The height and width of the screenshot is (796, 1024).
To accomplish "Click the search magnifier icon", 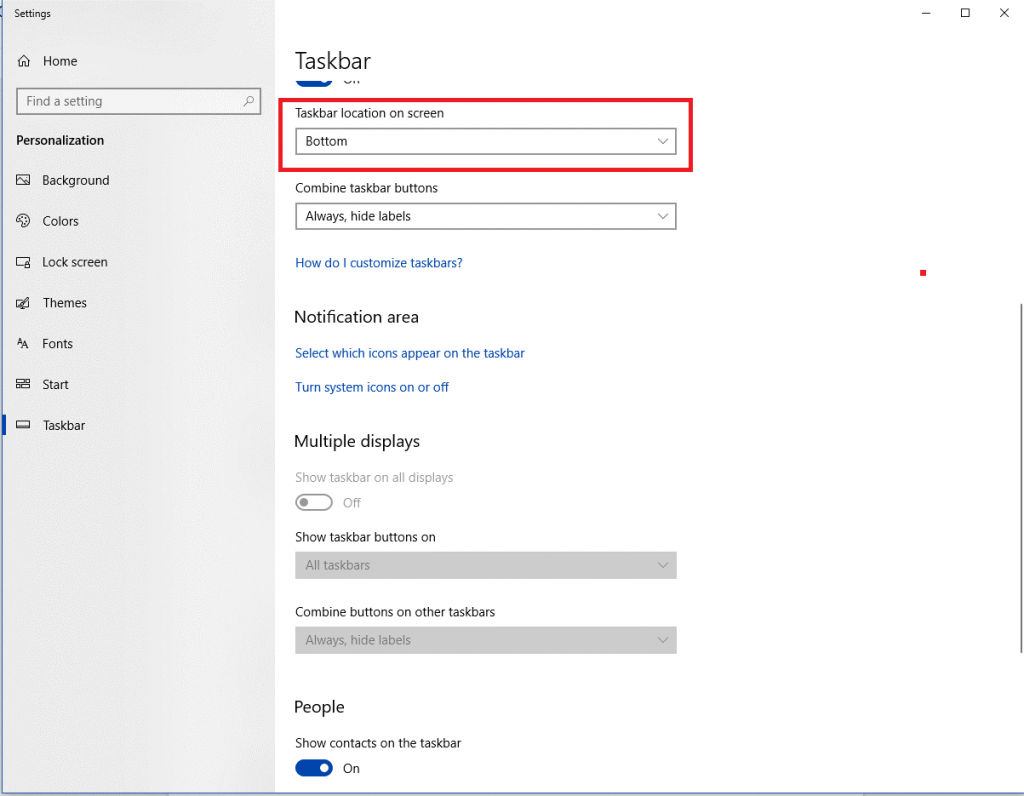I will 249,101.
